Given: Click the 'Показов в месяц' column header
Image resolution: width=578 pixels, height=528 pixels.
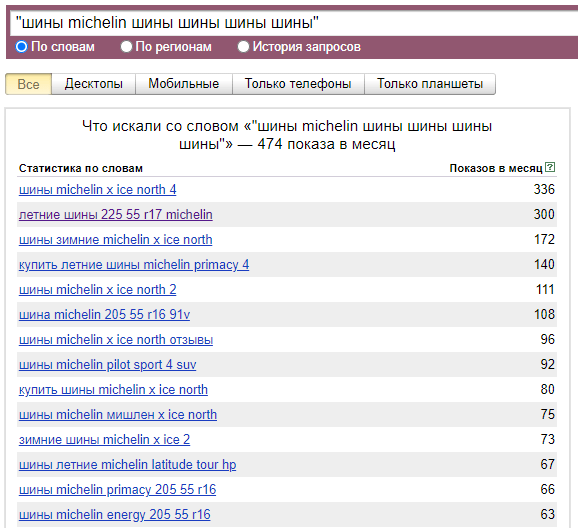Looking at the screenshot, I should pyautogui.click(x=496, y=169).
